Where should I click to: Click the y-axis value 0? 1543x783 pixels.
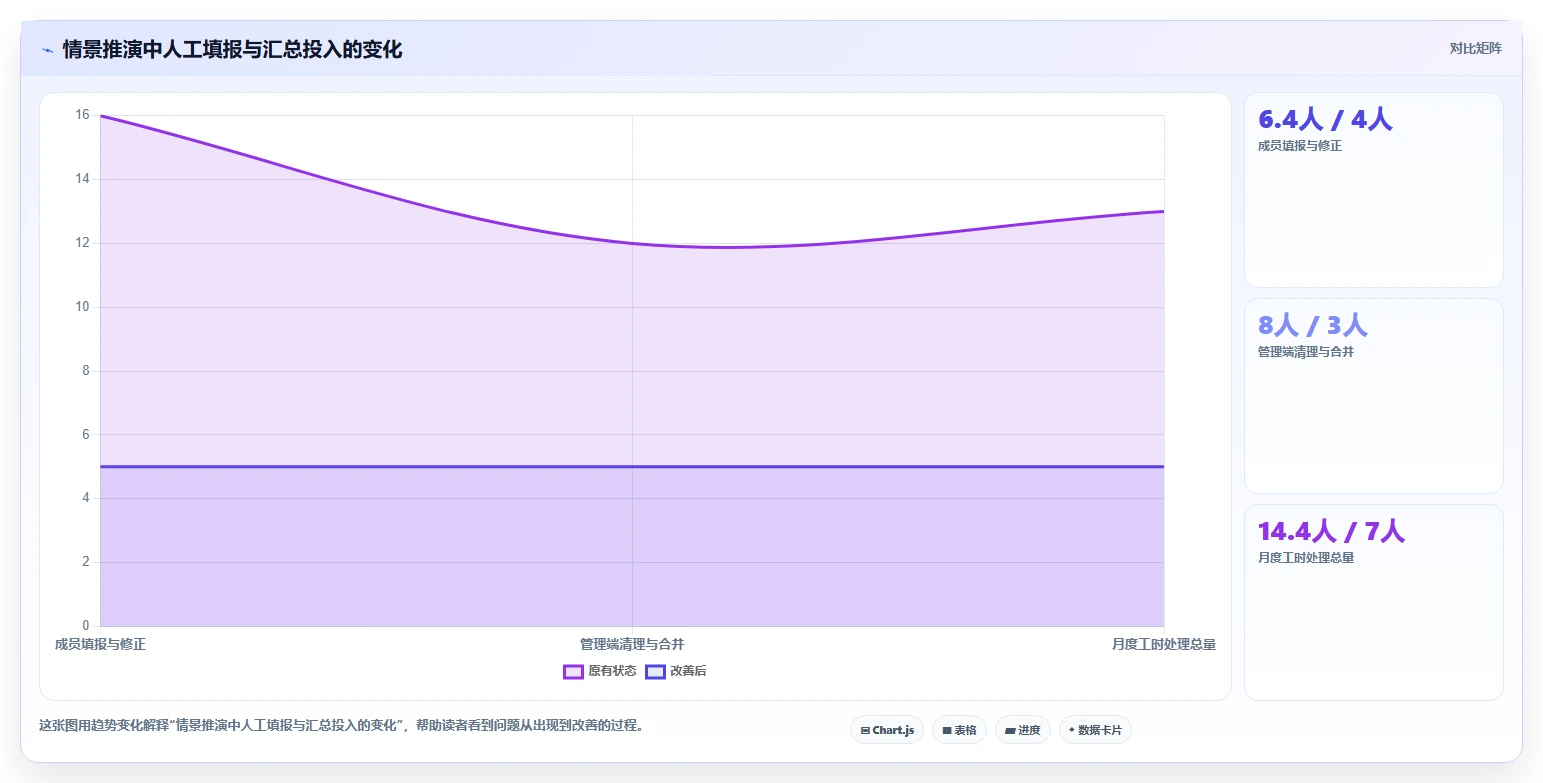point(85,626)
